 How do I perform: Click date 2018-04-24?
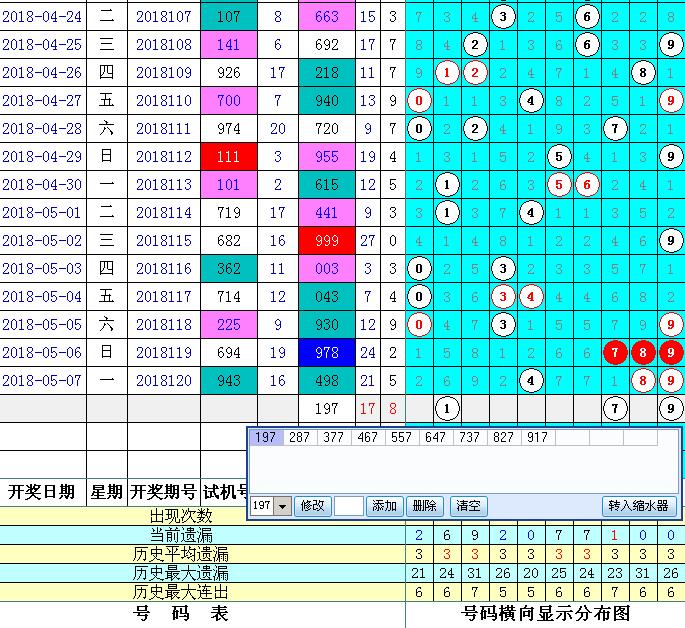click(42, 17)
